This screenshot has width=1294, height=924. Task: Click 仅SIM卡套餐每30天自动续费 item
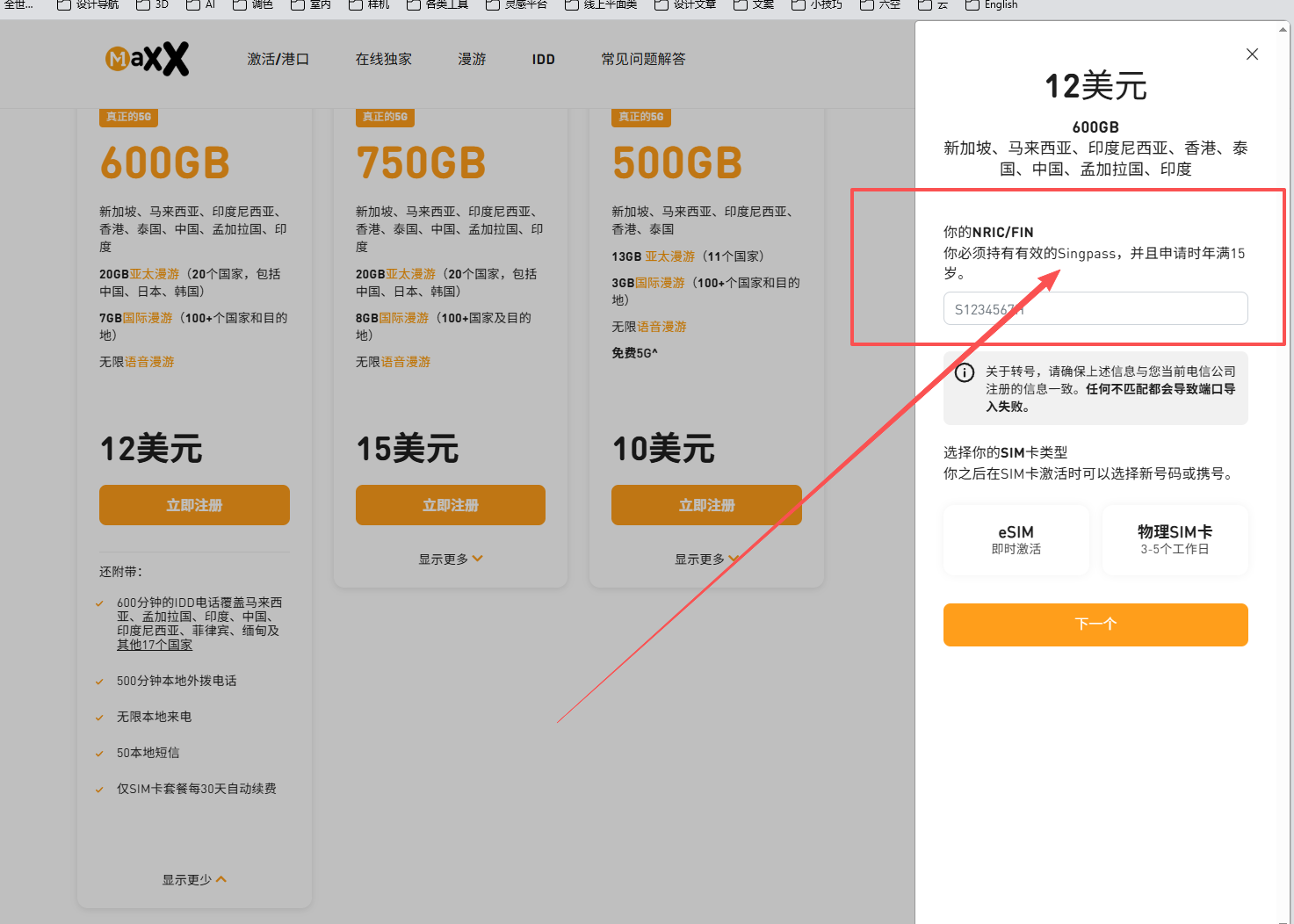tap(197, 789)
